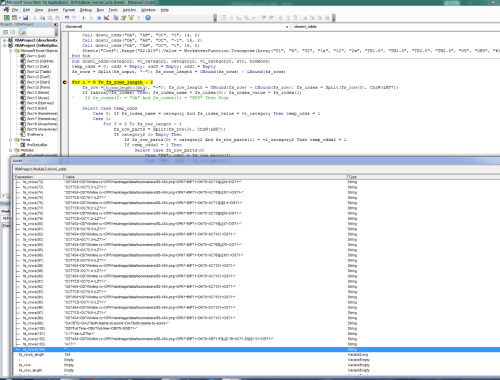Viewport: 500px width, 380px height.
Task: Collapse the Forms folder in project tree
Action: tap(10, 140)
